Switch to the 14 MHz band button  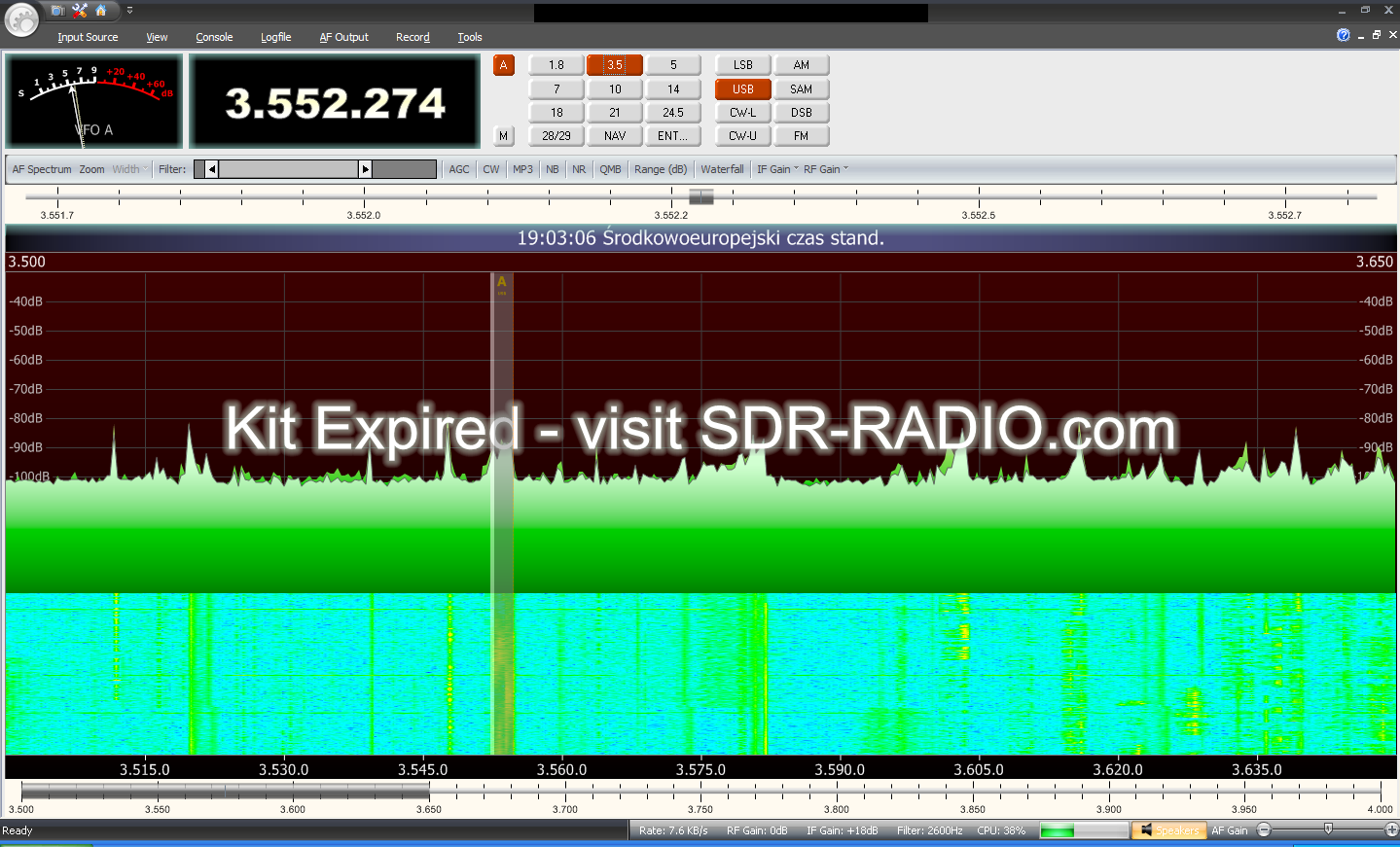coord(673,89)
